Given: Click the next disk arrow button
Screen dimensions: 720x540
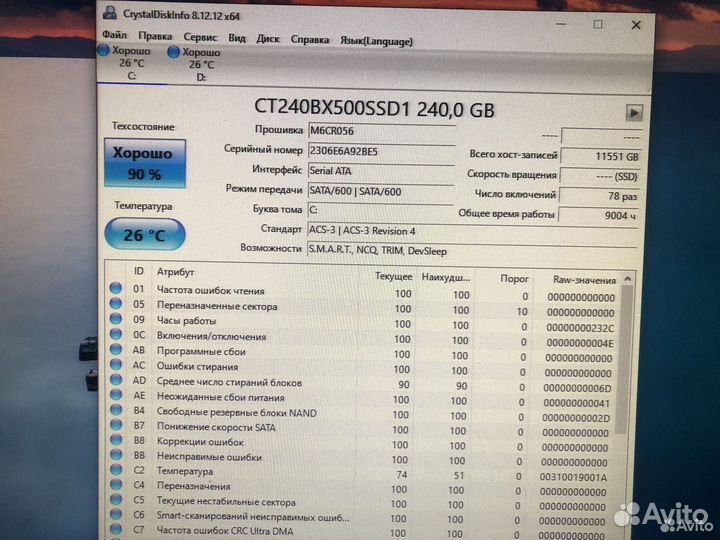Looking at the screenshot, I should 634,112.
